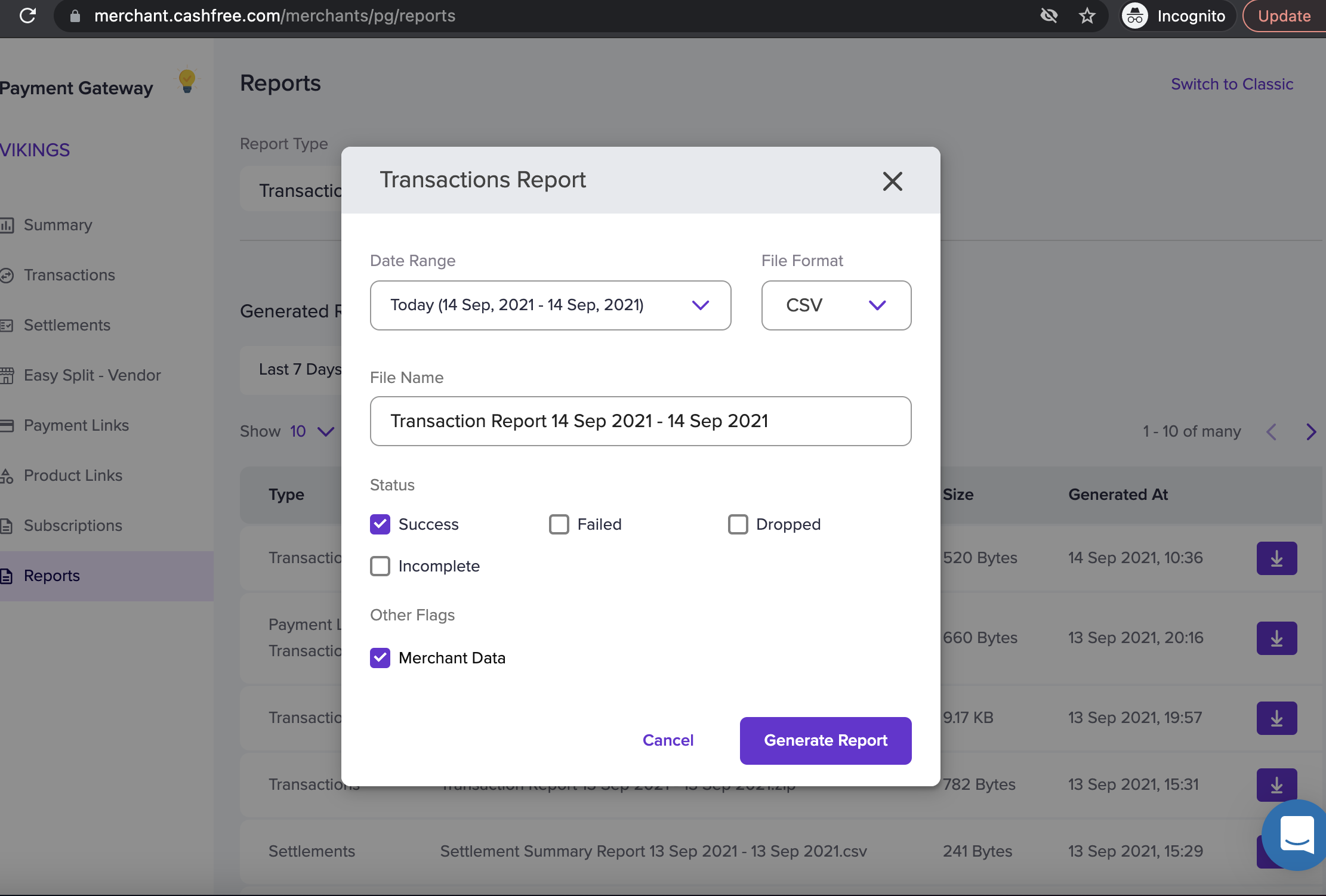Enable the Failed status checkbox
Image resolution: width=1326 pixels, height=896 pixels.
[559, 524]
